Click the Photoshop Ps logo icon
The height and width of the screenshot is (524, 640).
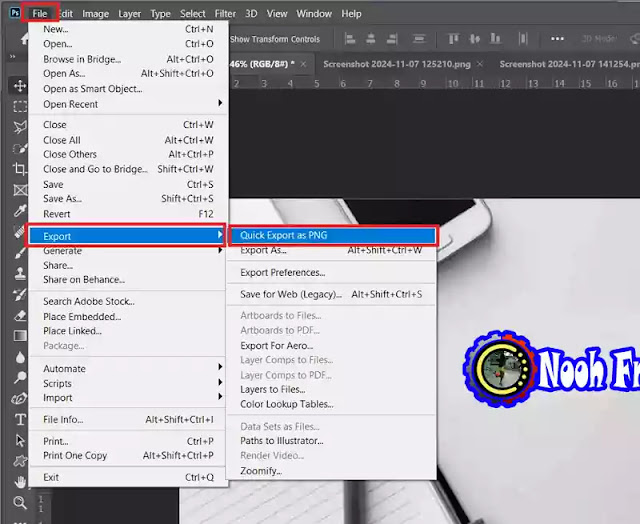[15, 13]
